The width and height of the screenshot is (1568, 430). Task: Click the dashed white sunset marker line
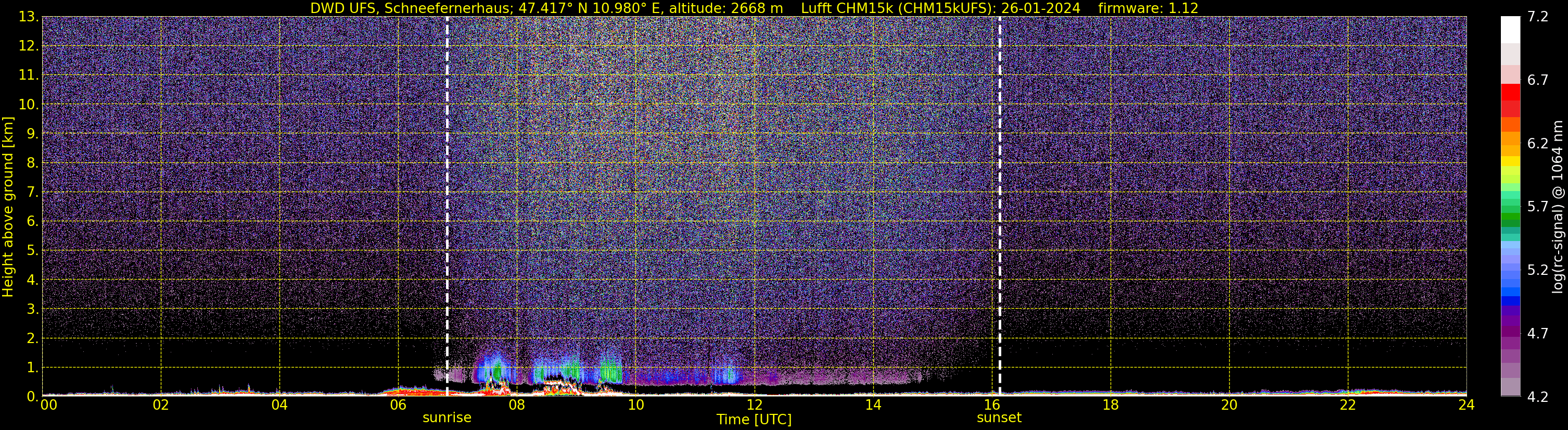tap(1000, 206)
